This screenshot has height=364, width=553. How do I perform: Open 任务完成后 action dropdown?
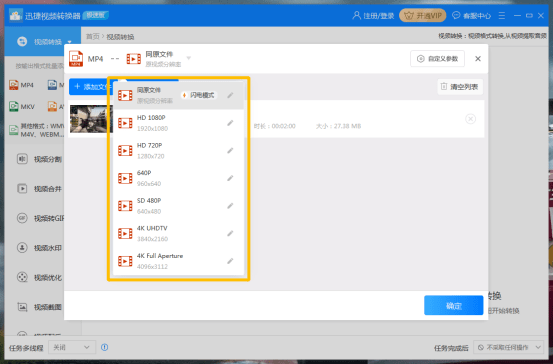(x=509, y=347)
